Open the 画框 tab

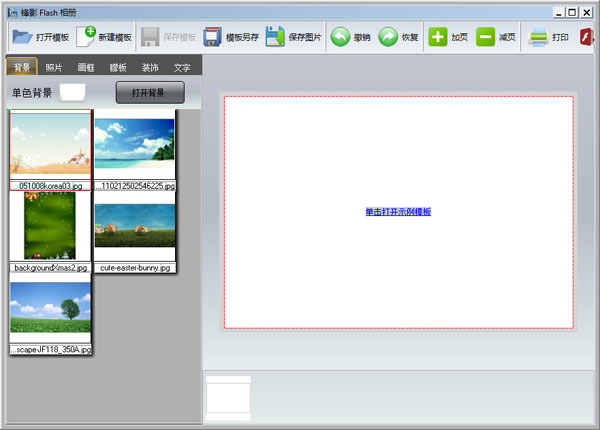click(86, 67)
